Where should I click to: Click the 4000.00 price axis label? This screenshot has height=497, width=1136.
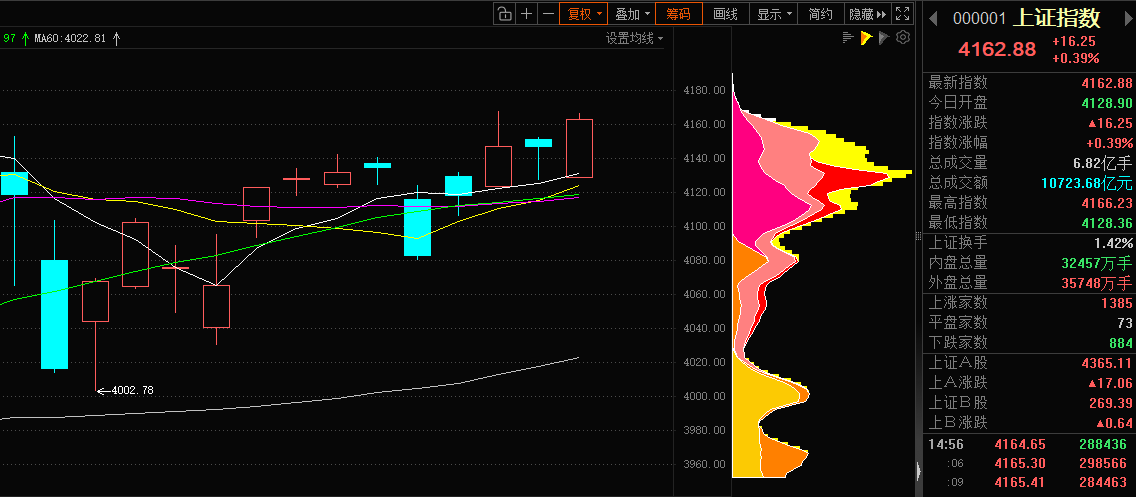(x=704, y=396)
